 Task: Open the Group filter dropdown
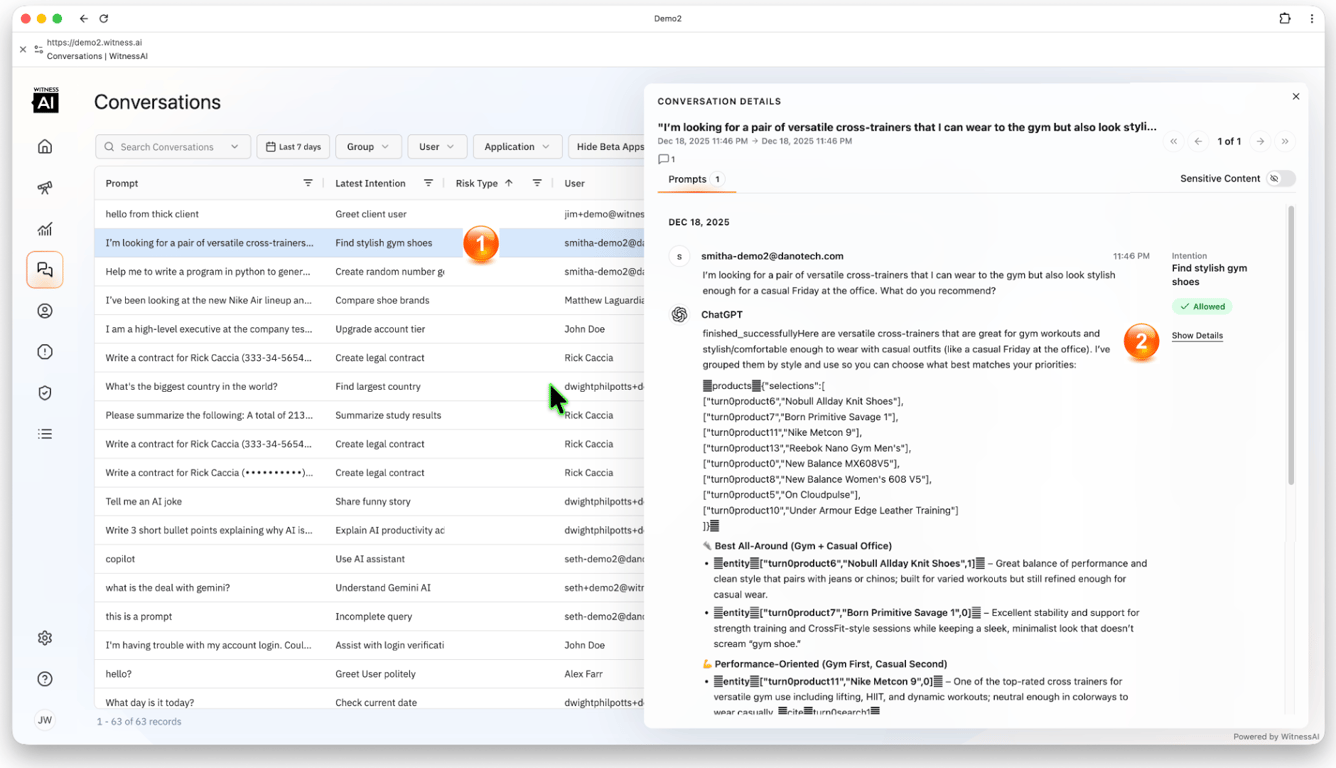(x=368, y=147)
